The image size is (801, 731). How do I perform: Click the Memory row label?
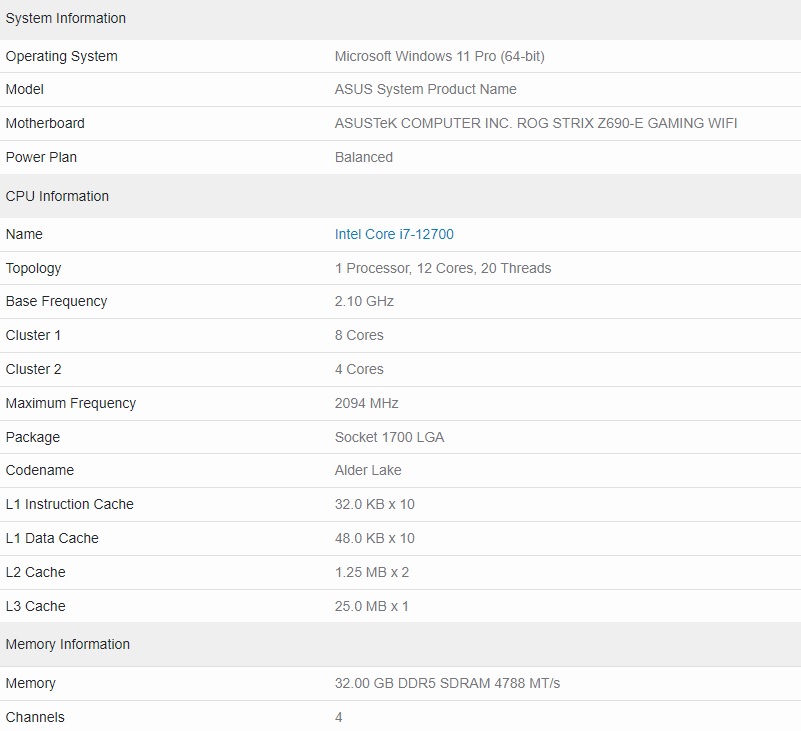(30, 683)
